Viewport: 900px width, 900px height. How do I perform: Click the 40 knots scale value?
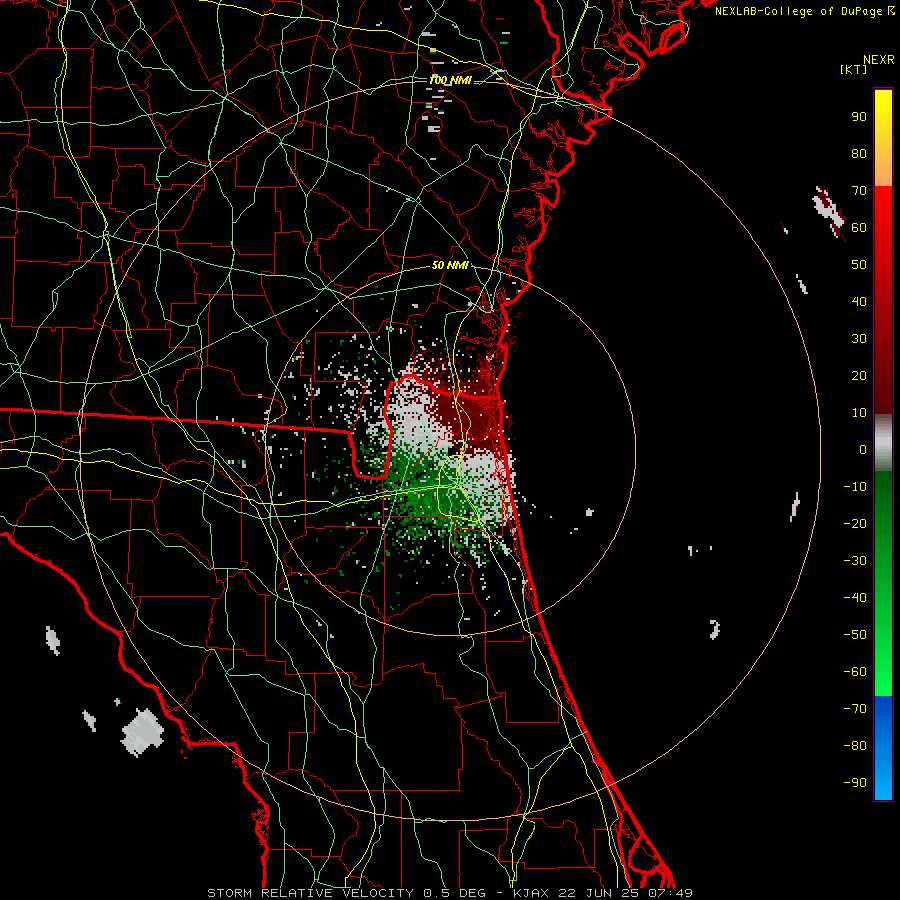click(859, 301)
